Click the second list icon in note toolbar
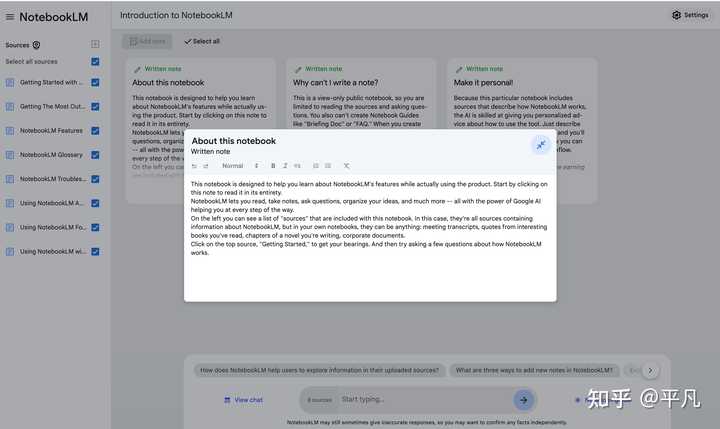Image resolution: width=720 pixels, height=429 pixels. coord(328,166)
